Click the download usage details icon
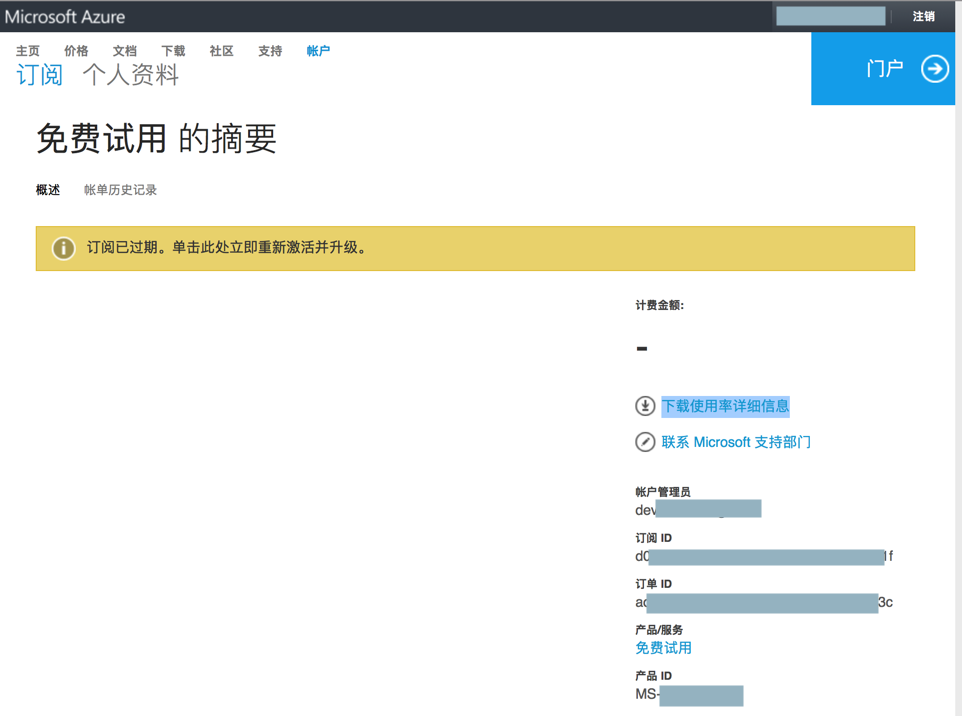Viewport: 962px width, 716px height. [x=645, y=406]
